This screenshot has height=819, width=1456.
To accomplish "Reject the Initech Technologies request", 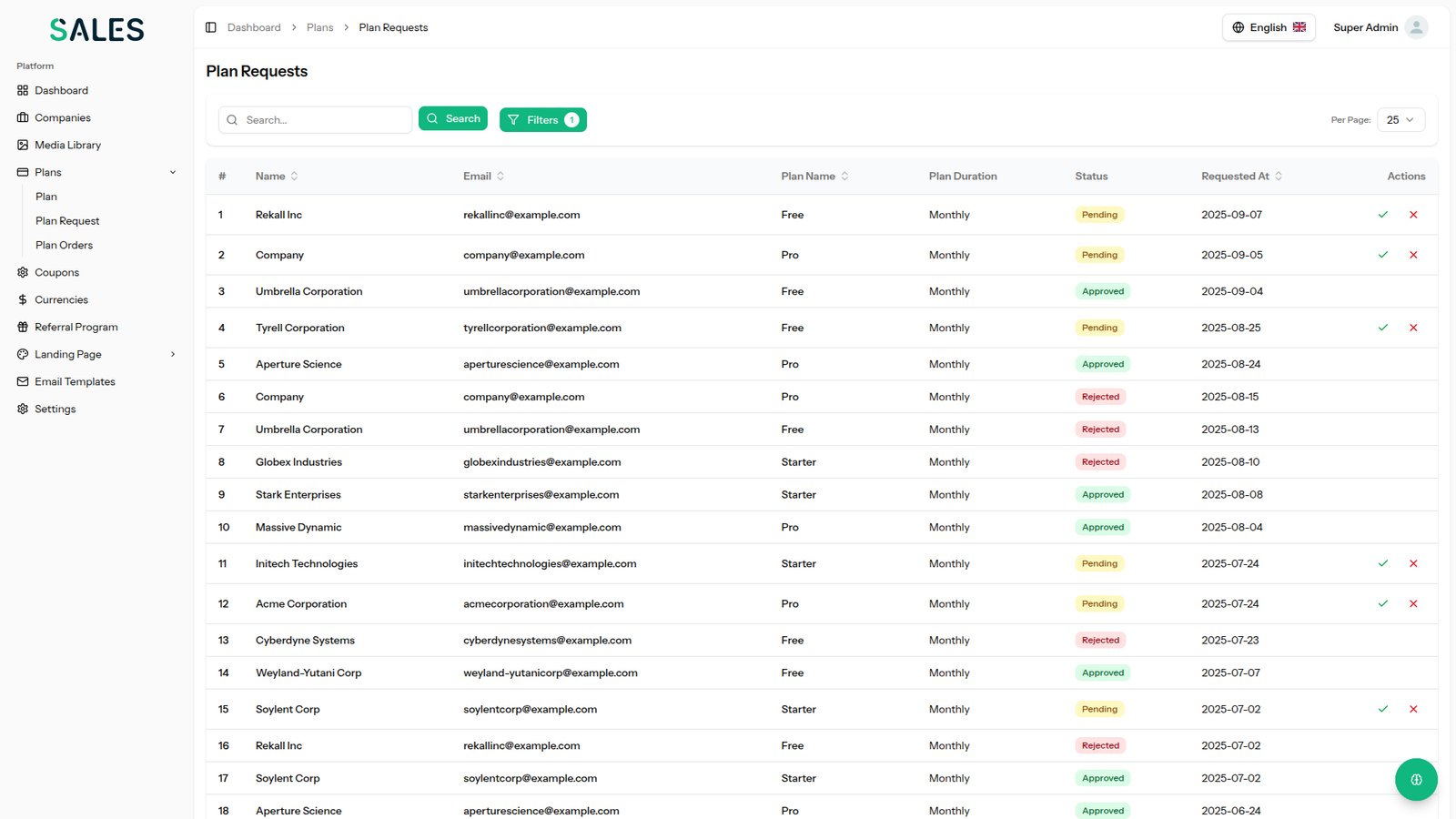I will click(x=1413, y=564).
